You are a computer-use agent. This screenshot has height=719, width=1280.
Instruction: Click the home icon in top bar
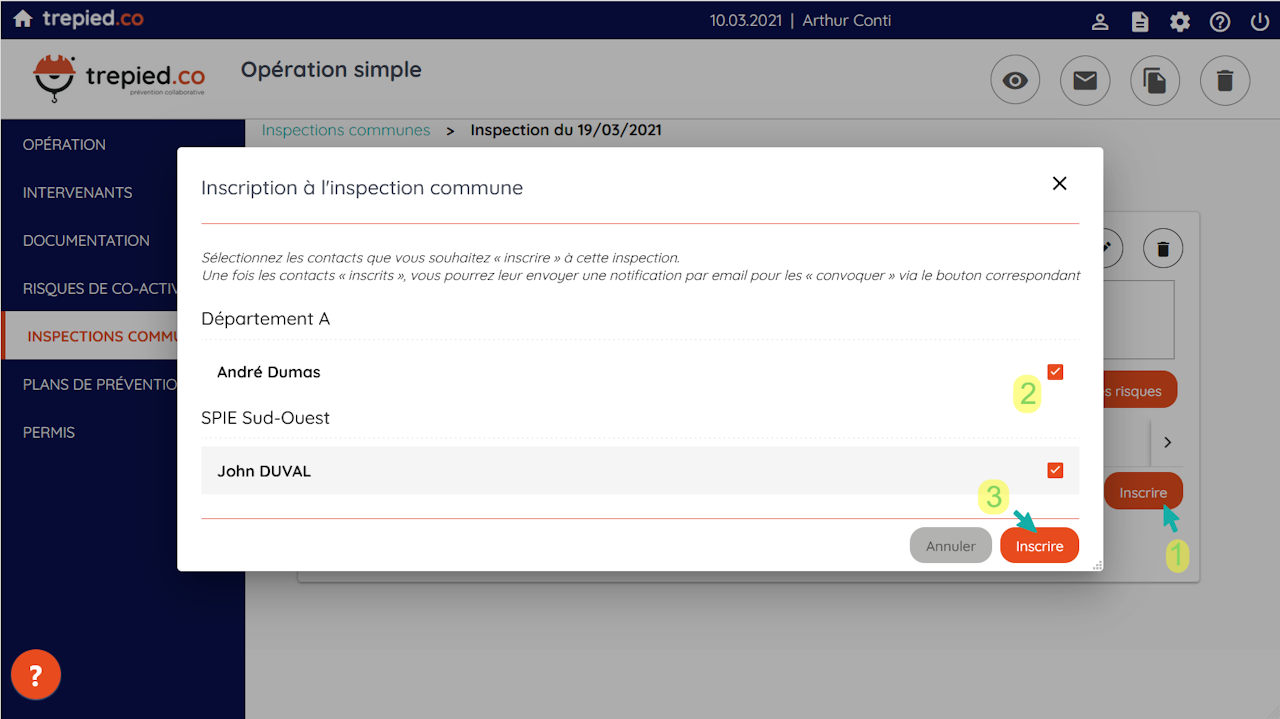pos(23,20)
